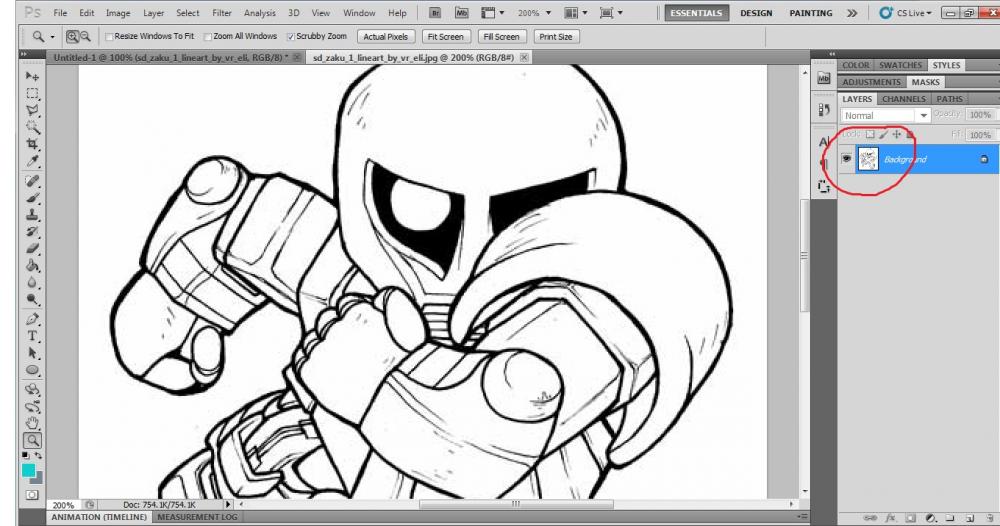Open collapsed History panel icon
The width and height of the screenshot is (1000, 526).
point(824,110)
